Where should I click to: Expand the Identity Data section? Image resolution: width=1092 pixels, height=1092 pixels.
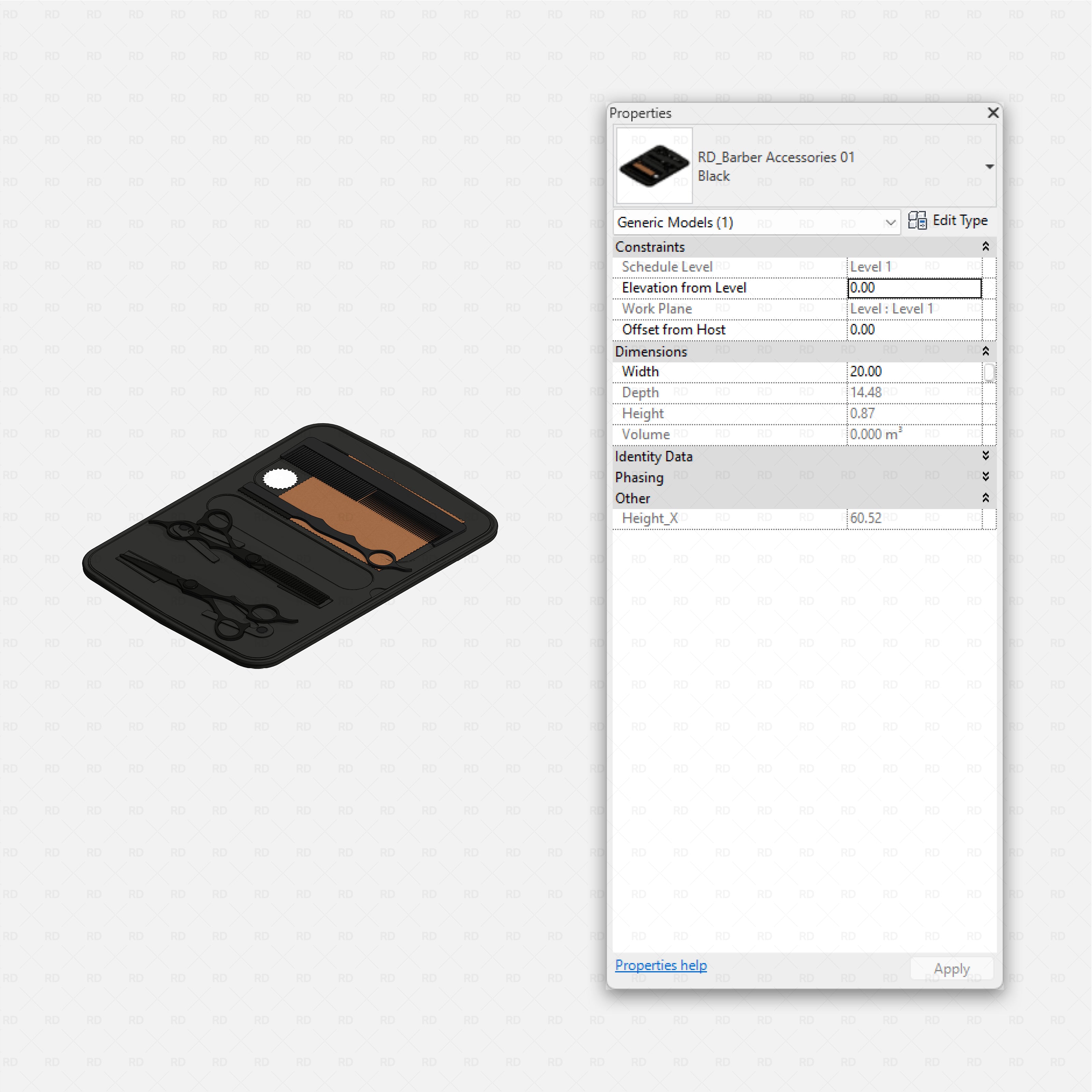pyautogui.click(x=986, y=456)
